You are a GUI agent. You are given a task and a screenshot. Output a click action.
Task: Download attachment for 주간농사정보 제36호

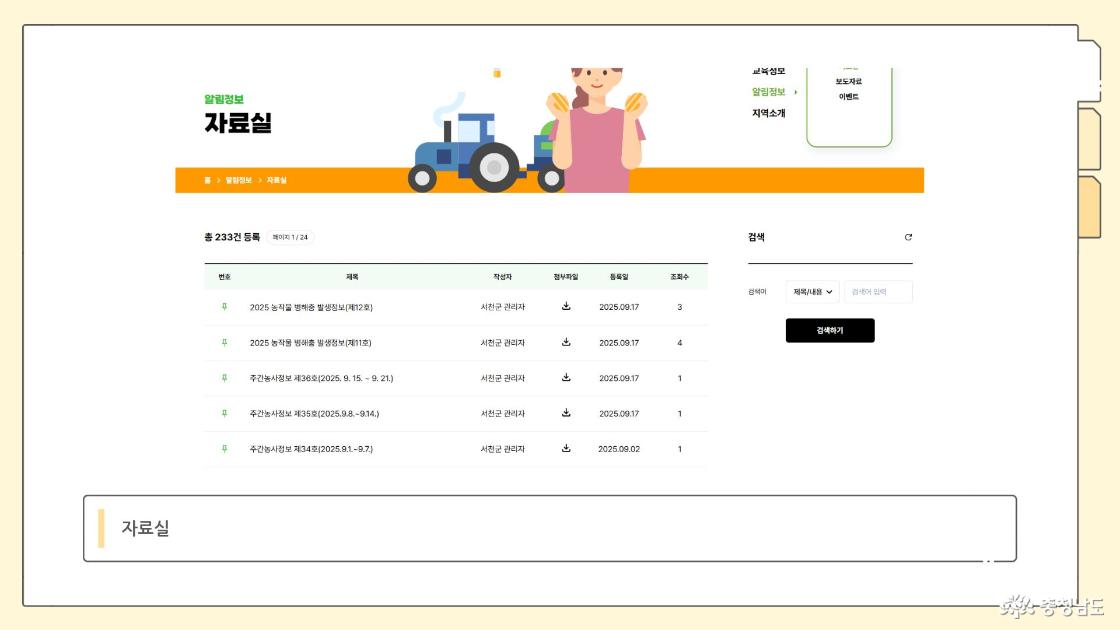(566, 378)
